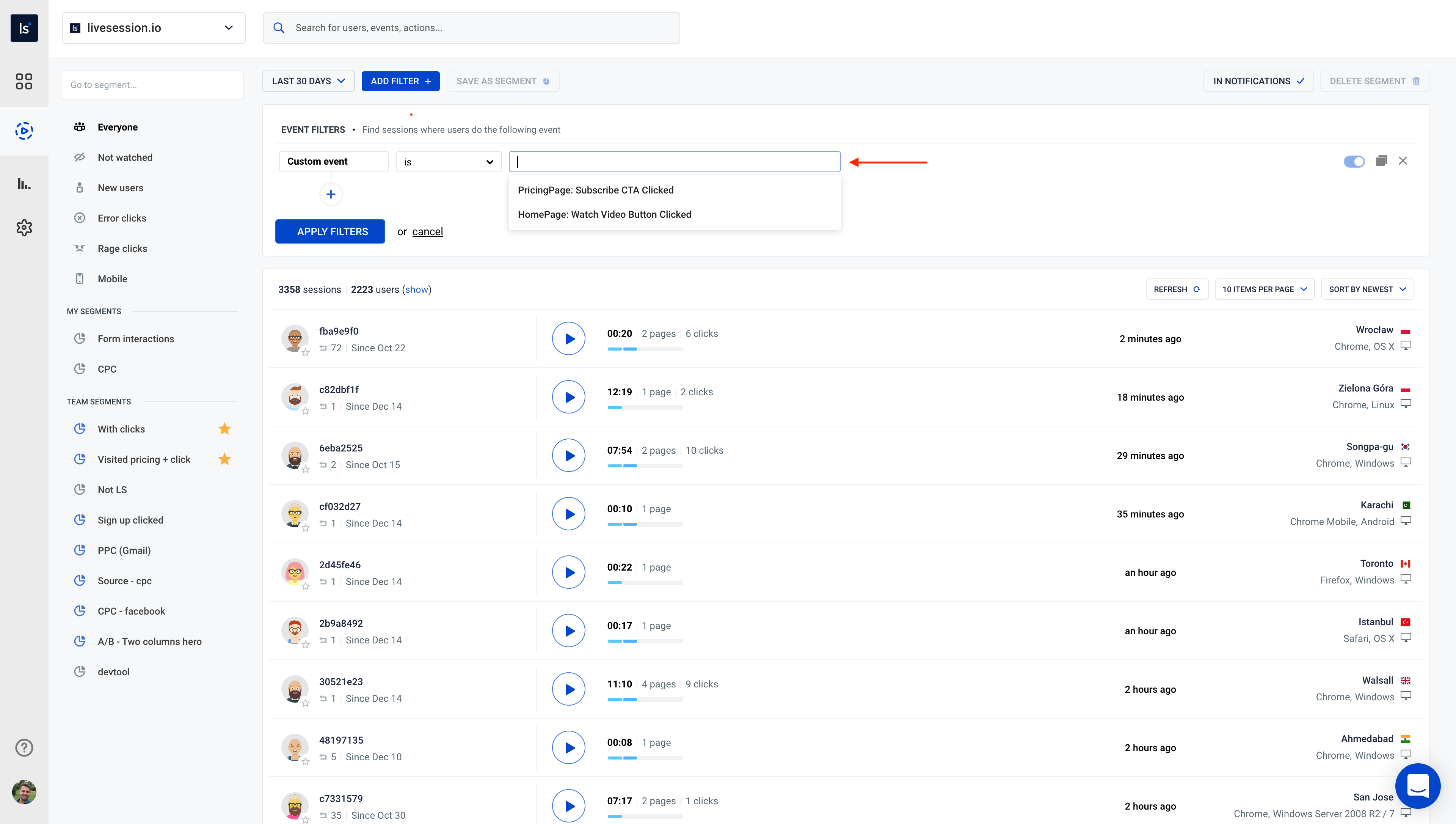Open the Intercom chat bubble

tap(1418, 786)
